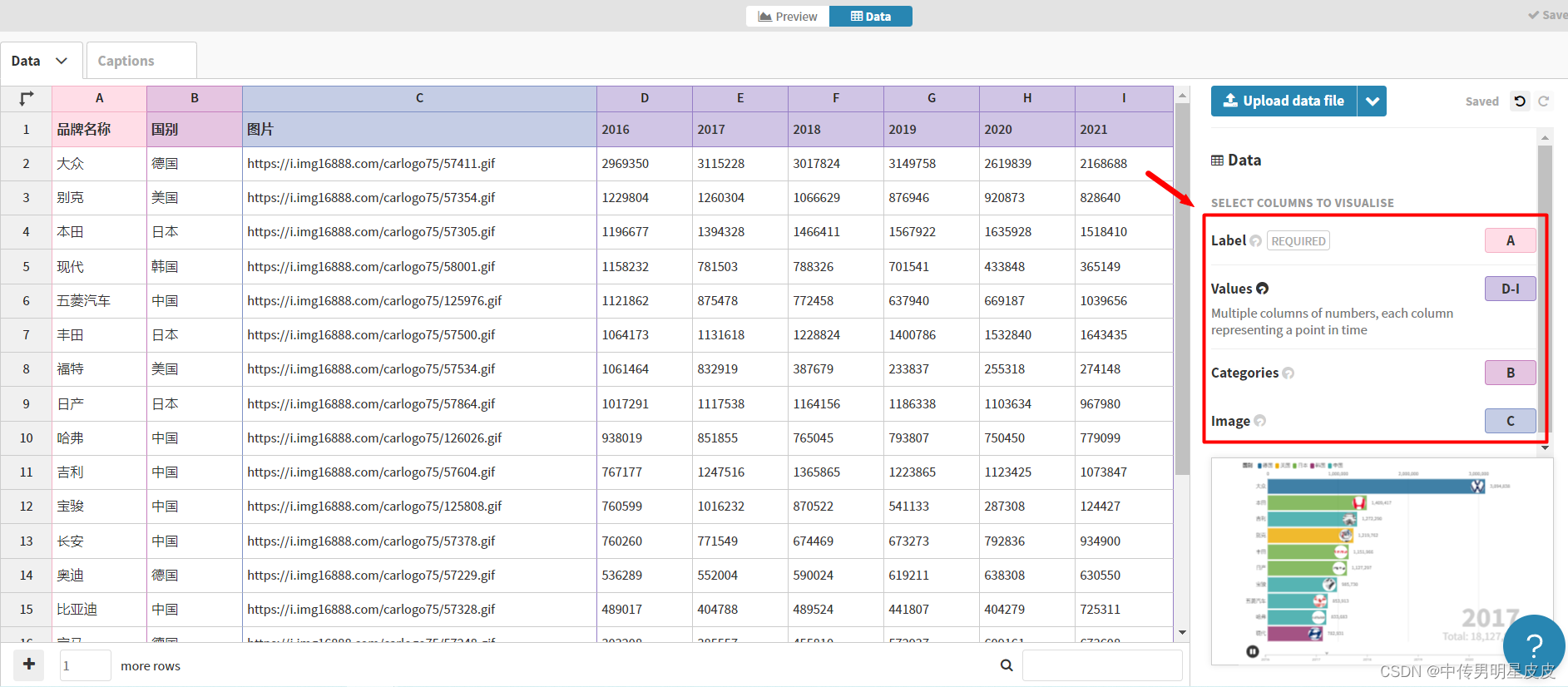
Task: Select column D header
Action: coord(645,98)
